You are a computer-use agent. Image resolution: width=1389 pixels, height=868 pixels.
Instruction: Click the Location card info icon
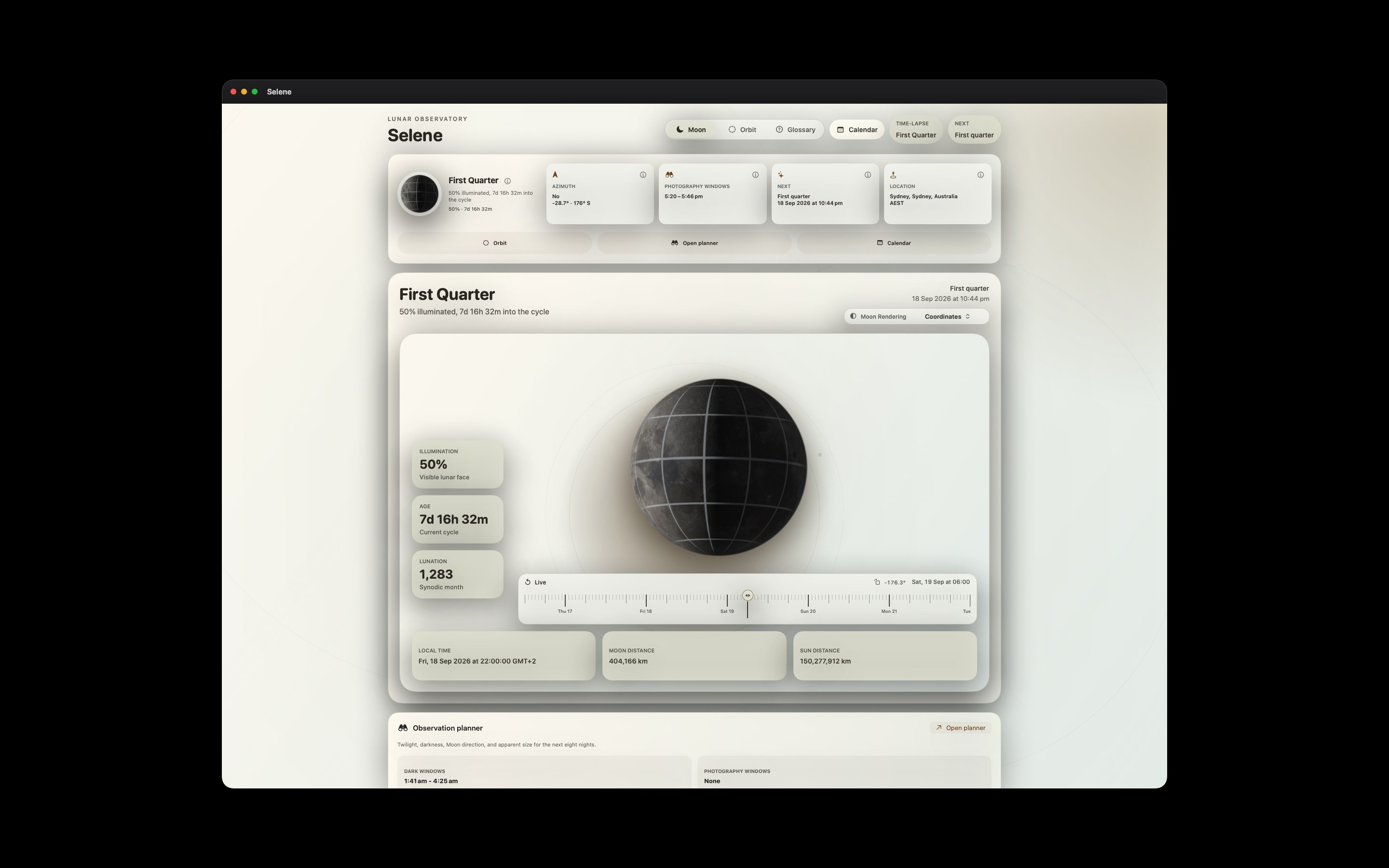click(980, 175)
